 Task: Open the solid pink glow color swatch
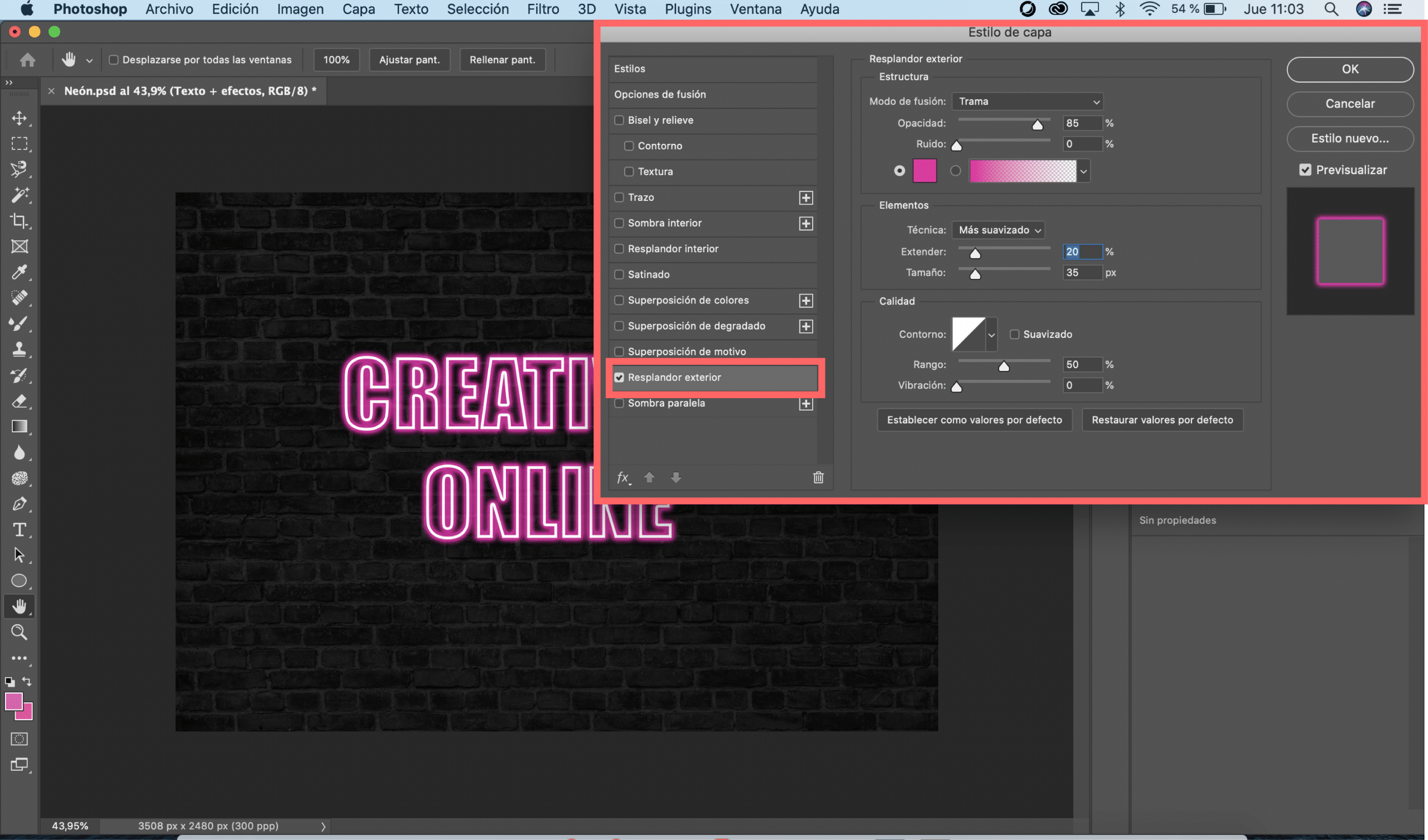(x=924, y=171)
